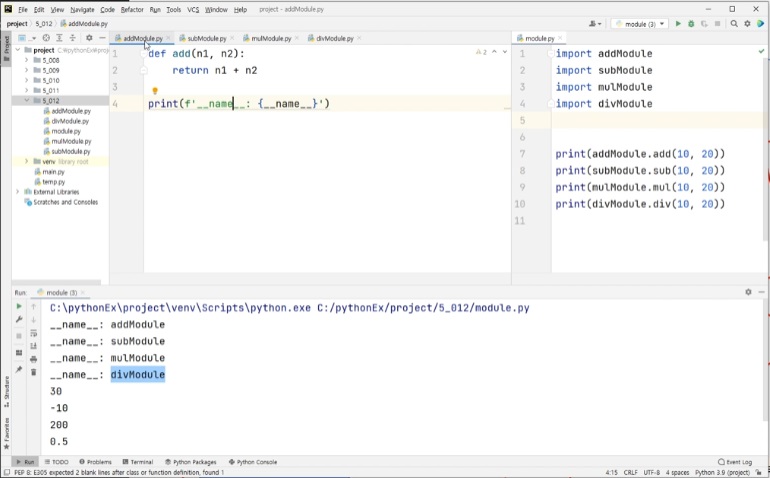The width and height of the screenshot is (770, 478).
Task: Select opened file locate icon in Project panel
Action: tap(46, 38)
